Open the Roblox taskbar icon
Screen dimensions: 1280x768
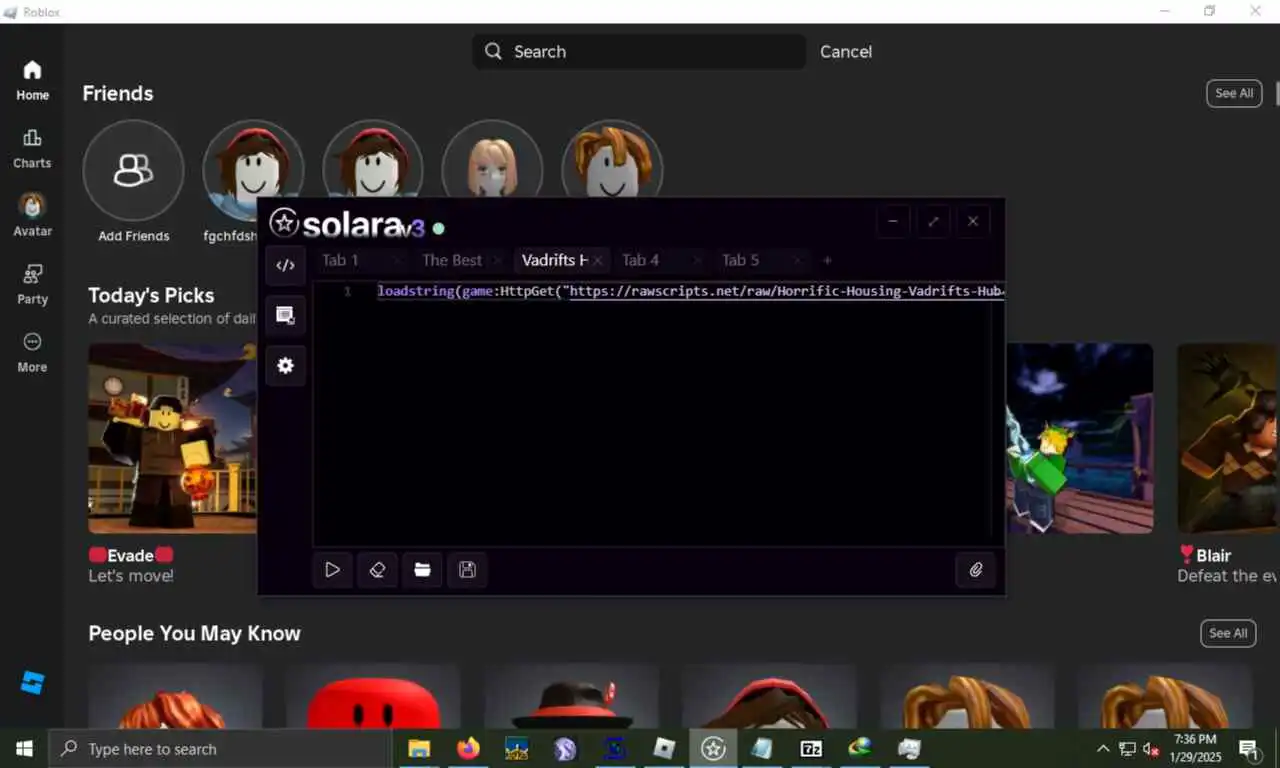click(x=664, y=748)
